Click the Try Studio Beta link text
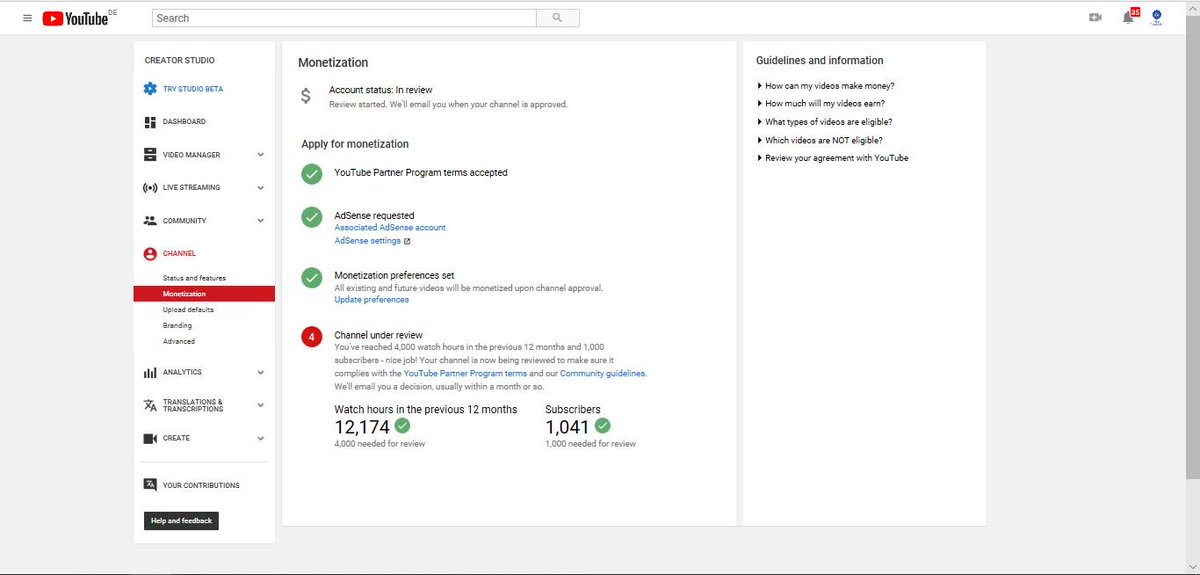1200x575 pixels. coord(193,89)
